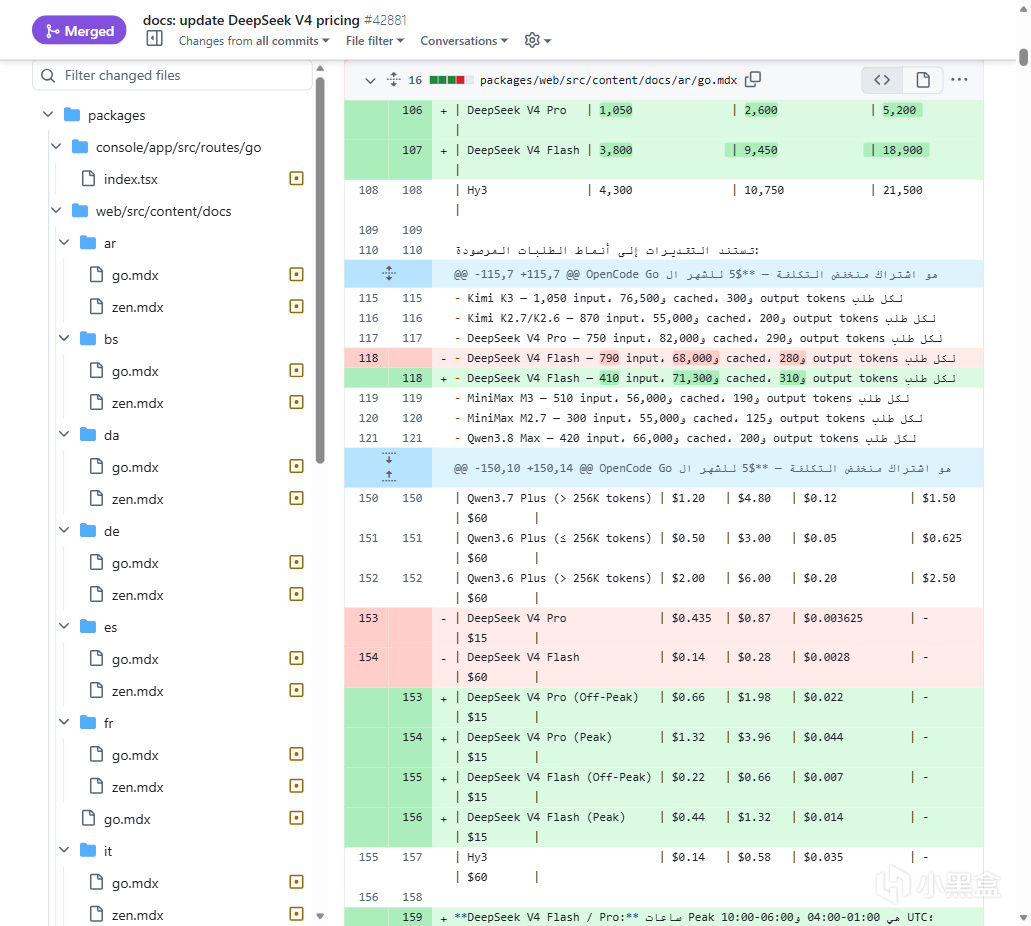Open root docs go.mdx below fr folder
The height and width of the screenshot is (926, 1031).
pyautogui.click(x=127, y=819)
